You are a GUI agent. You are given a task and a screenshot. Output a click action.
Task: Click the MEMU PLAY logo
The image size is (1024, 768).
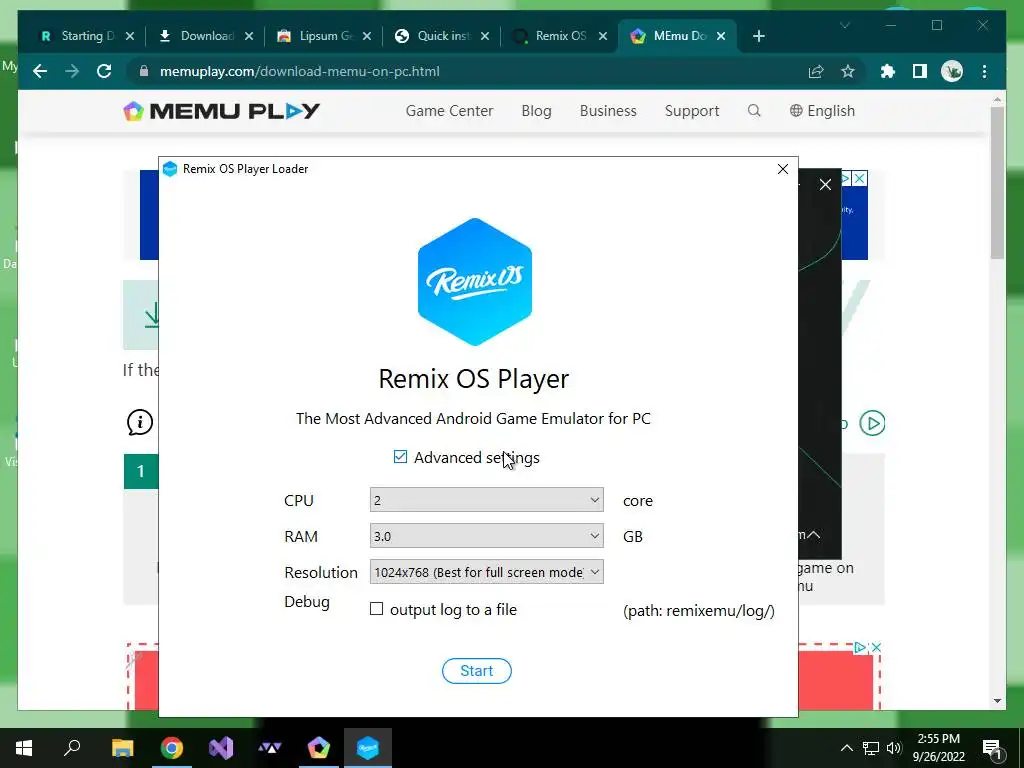point(221,111)
